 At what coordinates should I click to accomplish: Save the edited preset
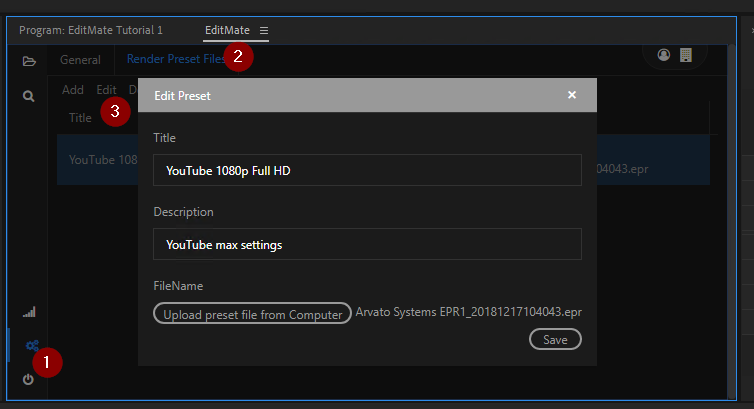(x=555, y=340)
